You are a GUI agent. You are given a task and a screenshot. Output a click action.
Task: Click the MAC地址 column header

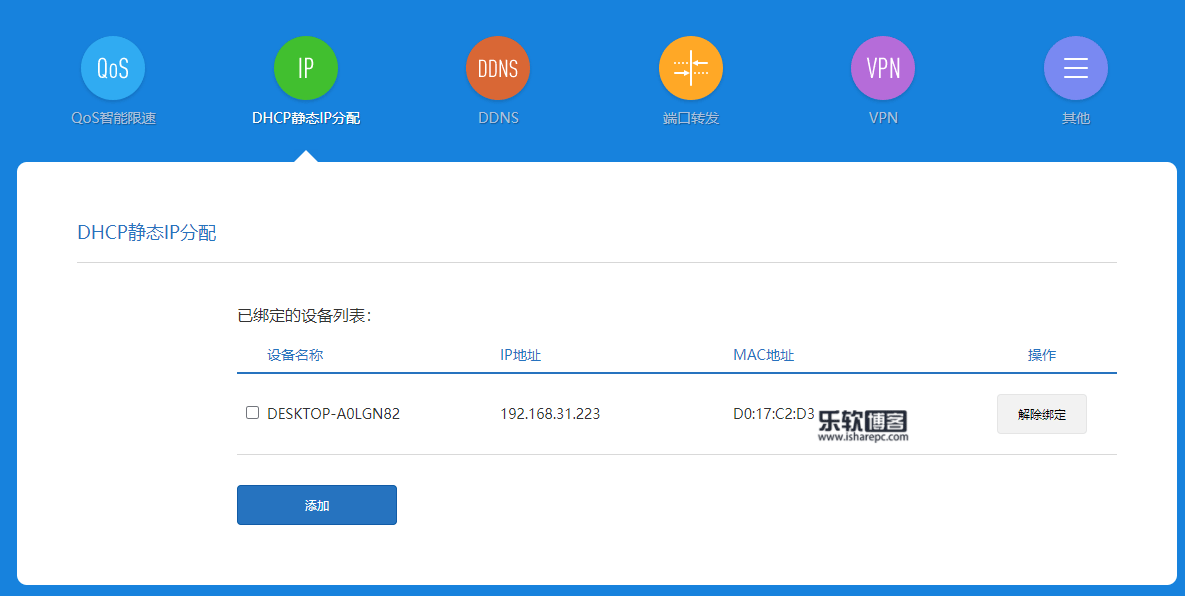(765, 354)
